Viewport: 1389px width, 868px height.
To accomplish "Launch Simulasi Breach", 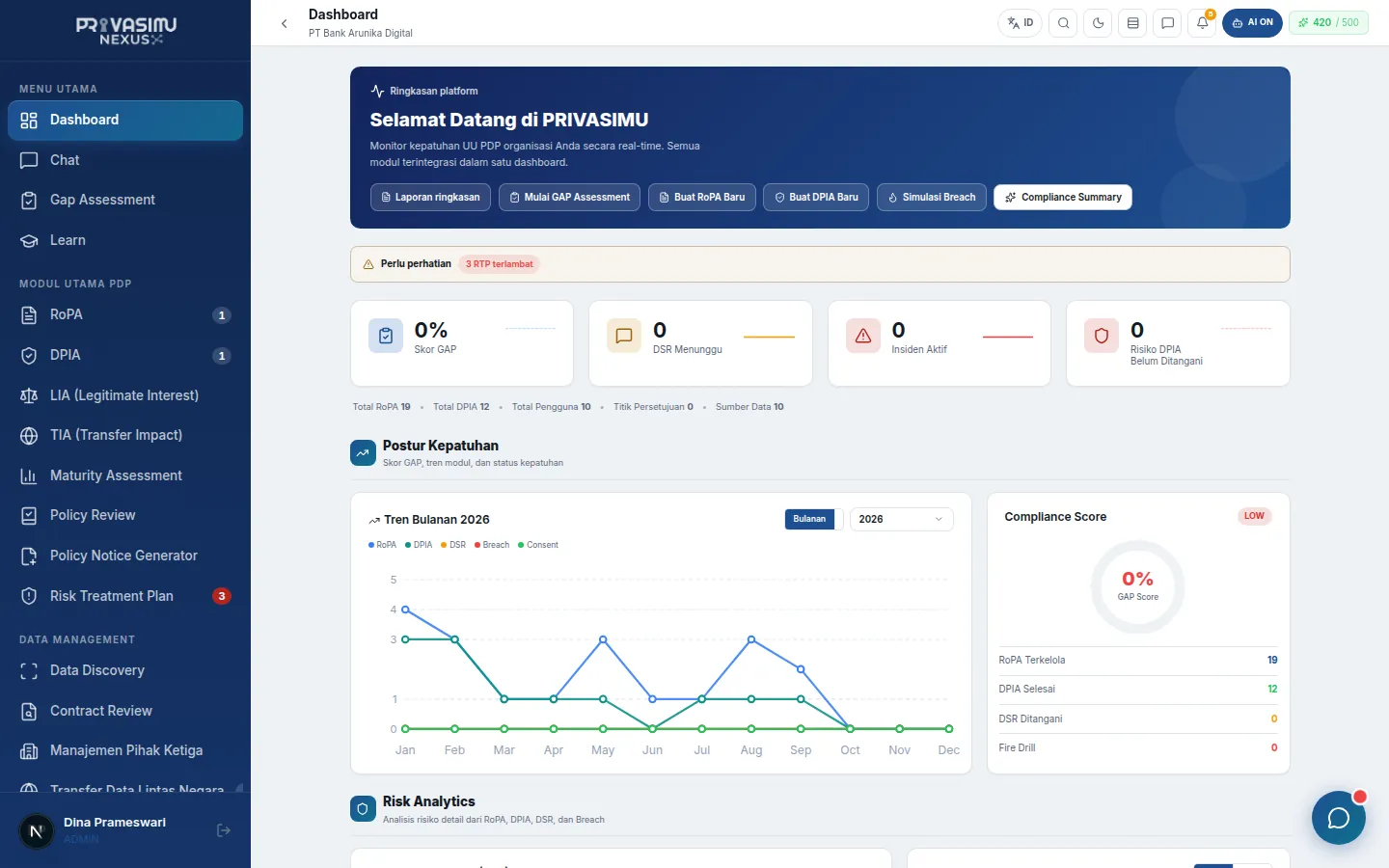I will pyautogui.click(x=932, y=197).
